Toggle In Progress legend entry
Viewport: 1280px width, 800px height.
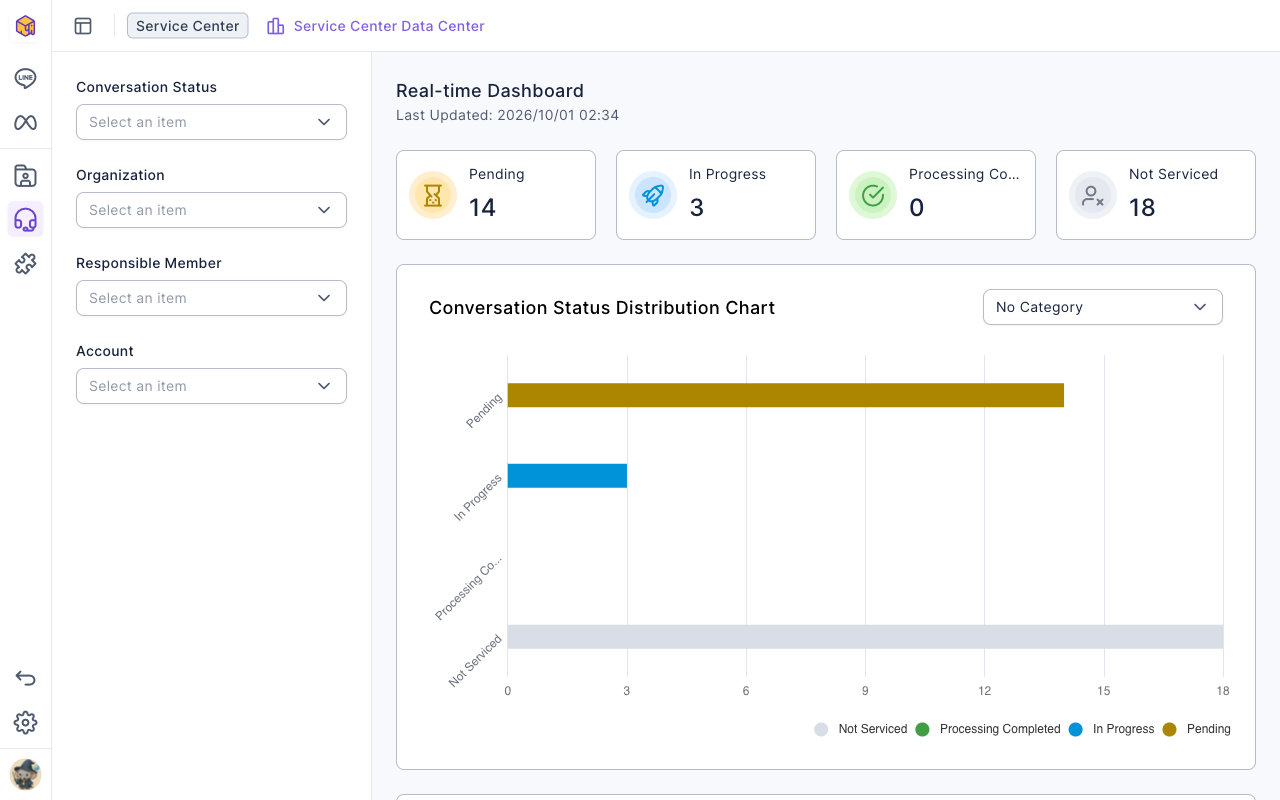pyautogui.click(x=1111, y=729)
